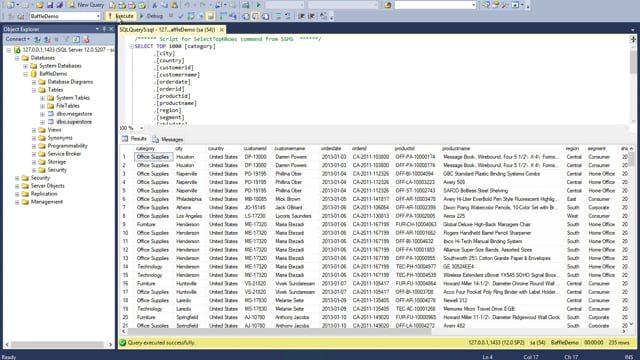Select row header number 9

(x=126, y=224)
